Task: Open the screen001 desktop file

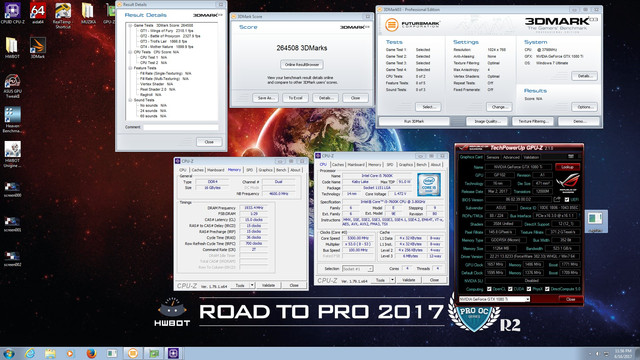Action: pos(12,224)
